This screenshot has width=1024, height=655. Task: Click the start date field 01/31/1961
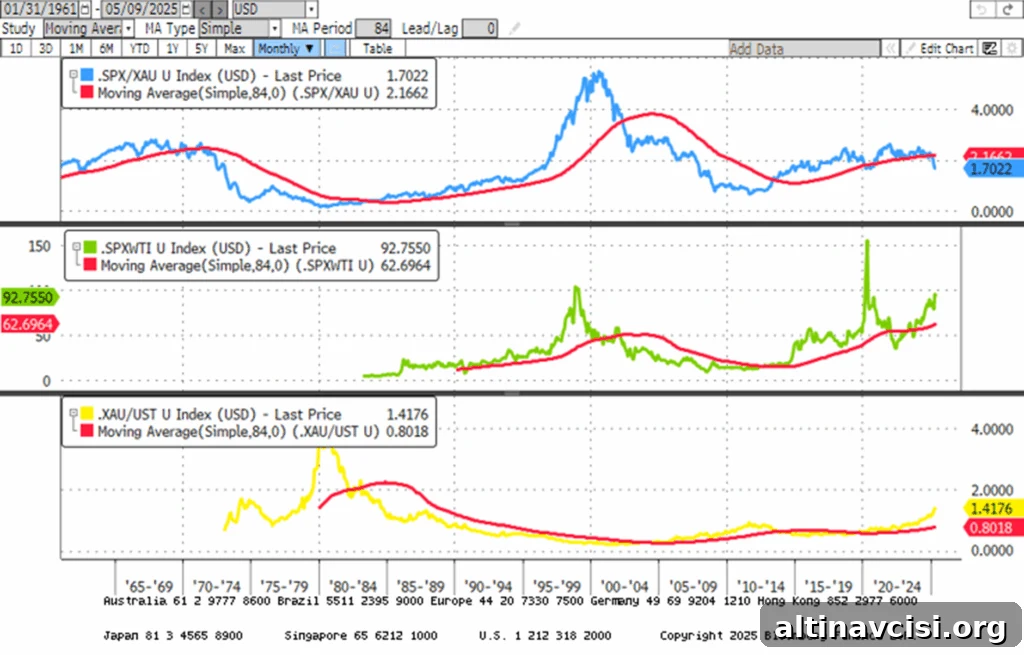40,9
